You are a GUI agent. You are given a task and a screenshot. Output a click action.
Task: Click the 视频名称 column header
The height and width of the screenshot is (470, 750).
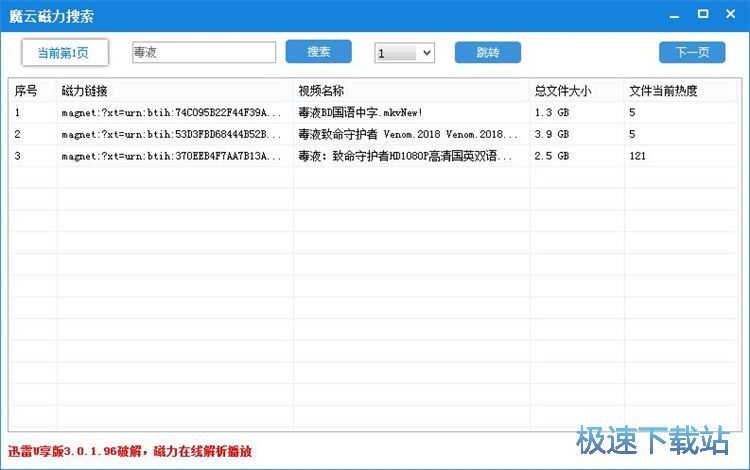pos(411,90)
